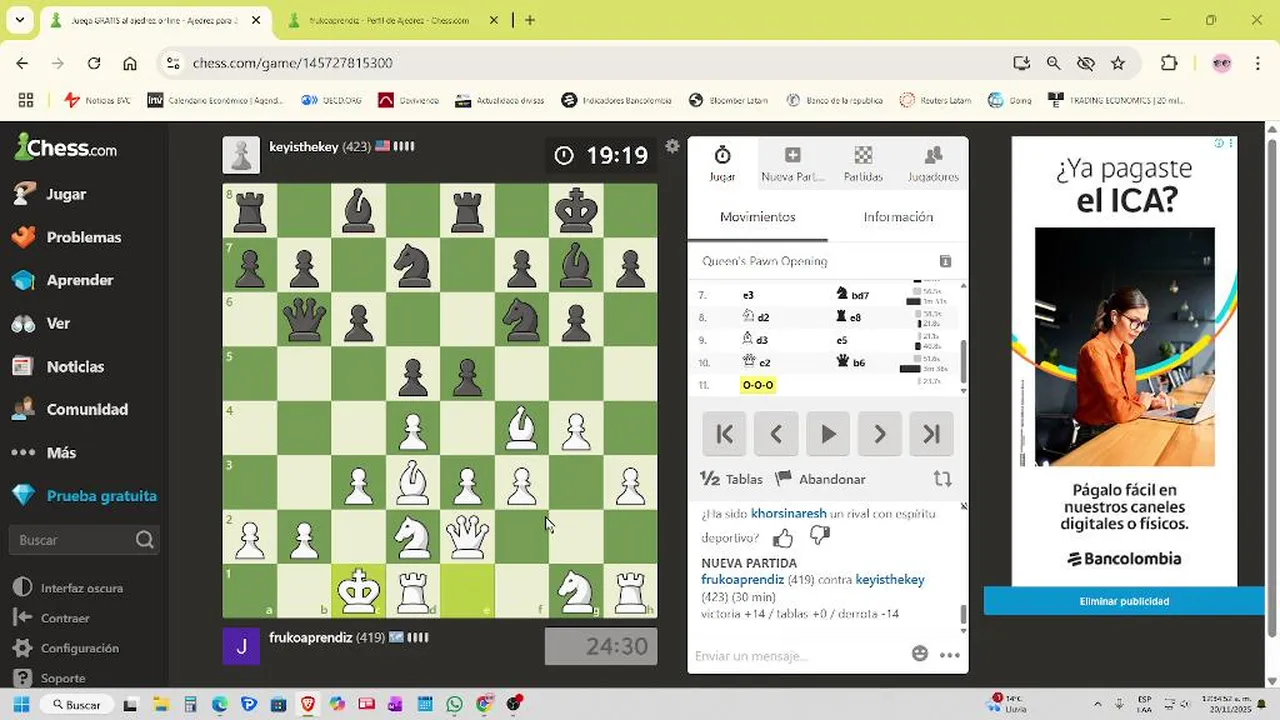Select the Información tab
The width and height of the screenshot is (1280, 720).
[898, 217]
